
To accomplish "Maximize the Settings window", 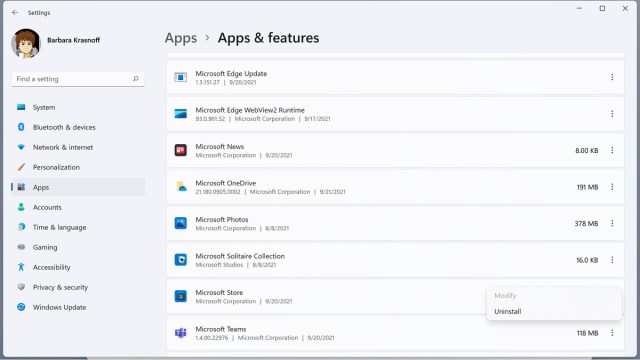I will tap(602, 9).
